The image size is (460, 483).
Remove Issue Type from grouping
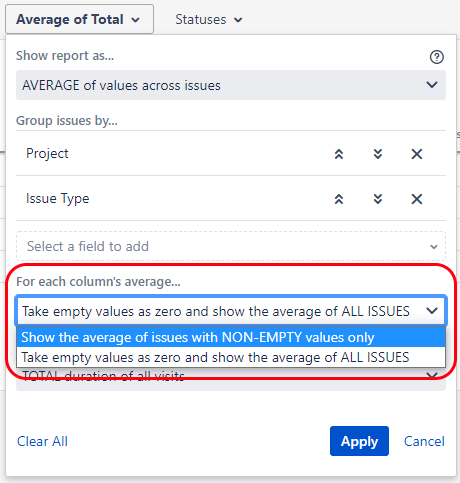click(x=417, y=199)
